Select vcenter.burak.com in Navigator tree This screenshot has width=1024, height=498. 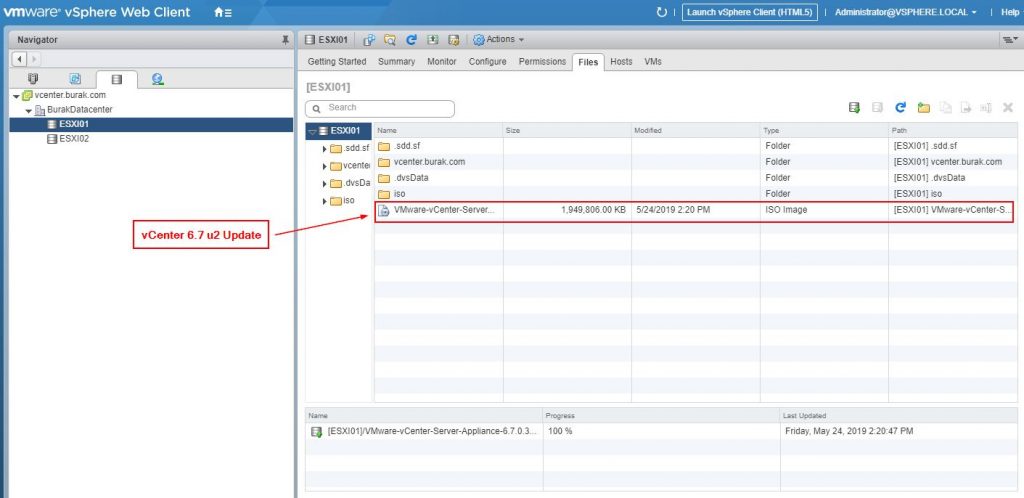click(70, 95)
